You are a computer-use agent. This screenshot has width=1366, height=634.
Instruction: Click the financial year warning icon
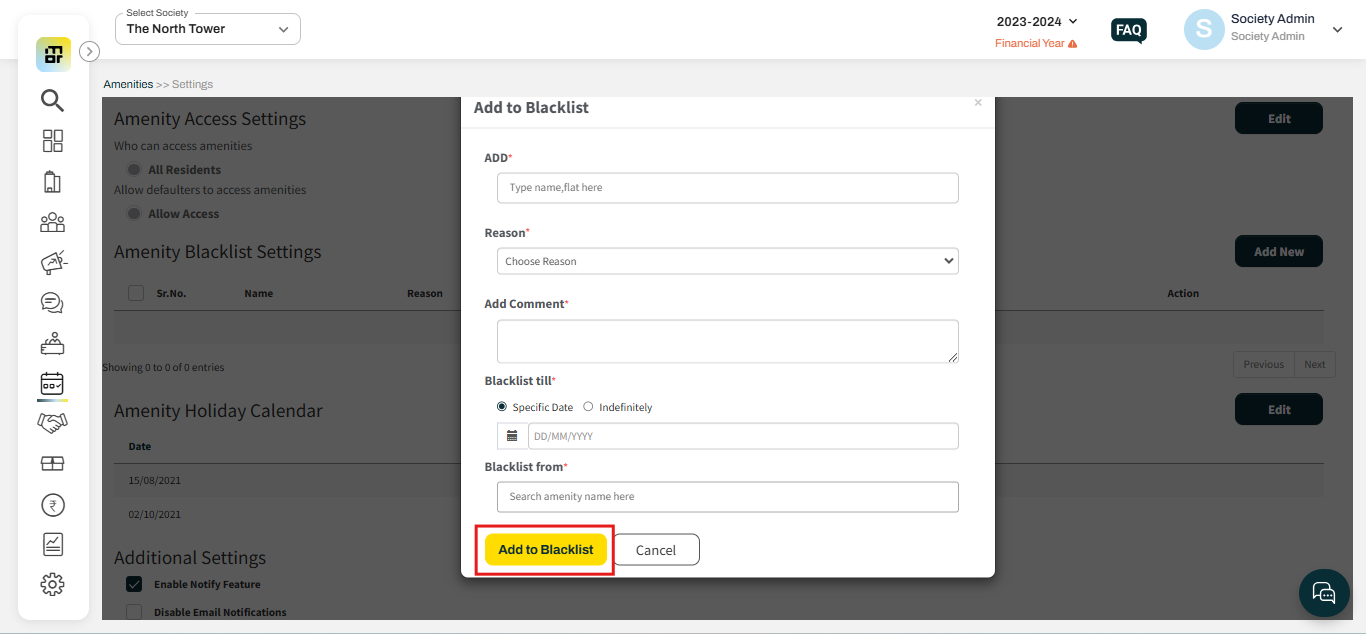tap(1073, 44)
